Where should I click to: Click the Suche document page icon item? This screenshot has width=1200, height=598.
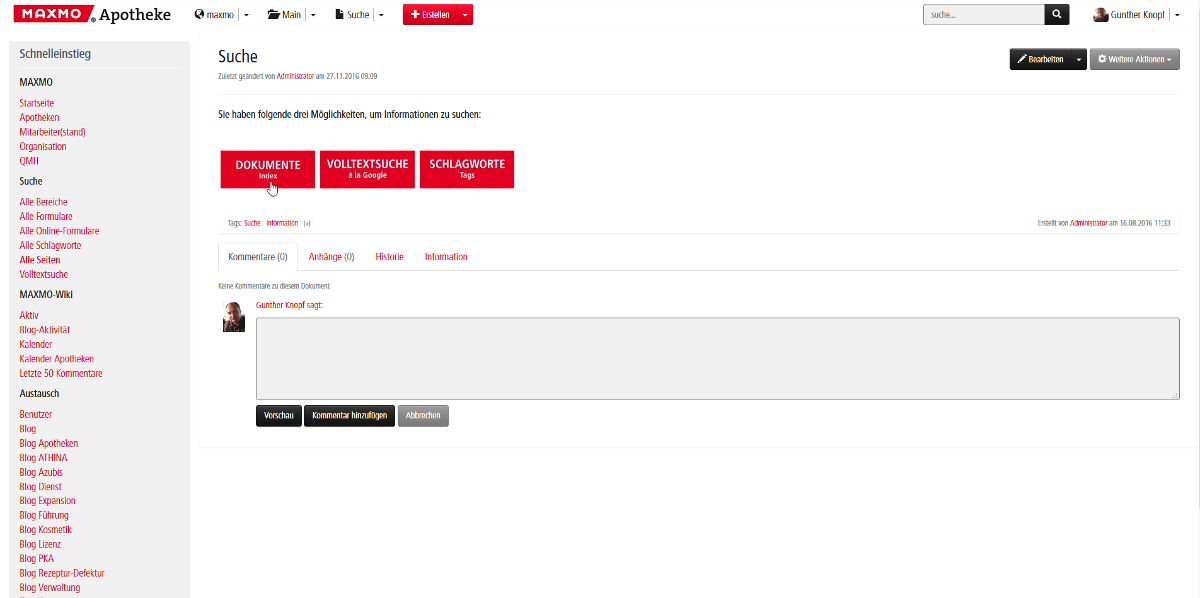pos(351,15)
